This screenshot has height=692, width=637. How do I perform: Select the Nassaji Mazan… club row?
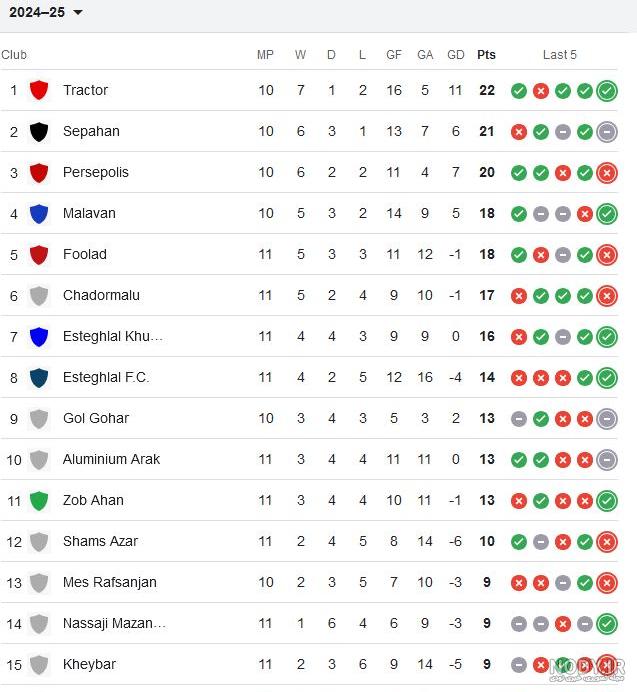click(x=309, y=624)
